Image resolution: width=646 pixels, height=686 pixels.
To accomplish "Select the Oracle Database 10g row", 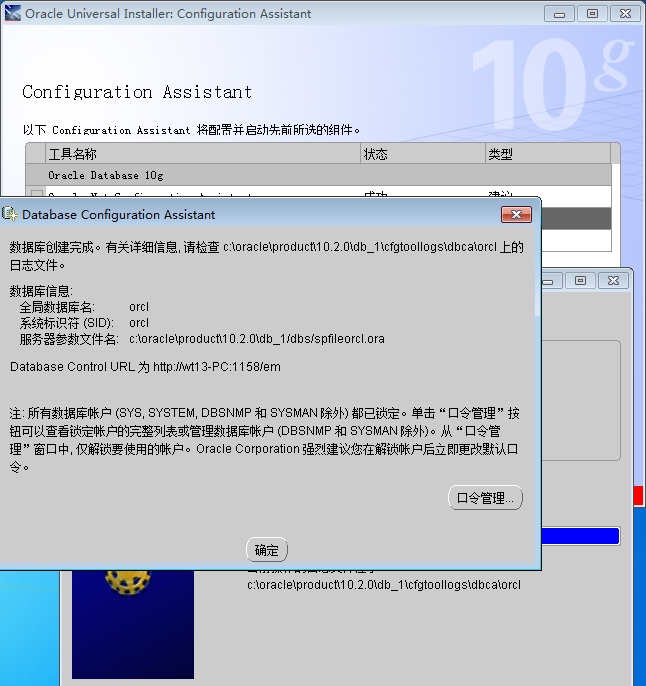I will (318, 175).
